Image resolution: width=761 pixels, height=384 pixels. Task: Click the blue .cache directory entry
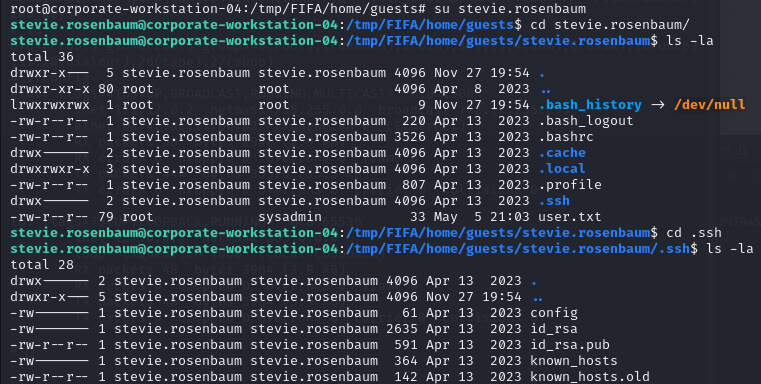(562, 153)
